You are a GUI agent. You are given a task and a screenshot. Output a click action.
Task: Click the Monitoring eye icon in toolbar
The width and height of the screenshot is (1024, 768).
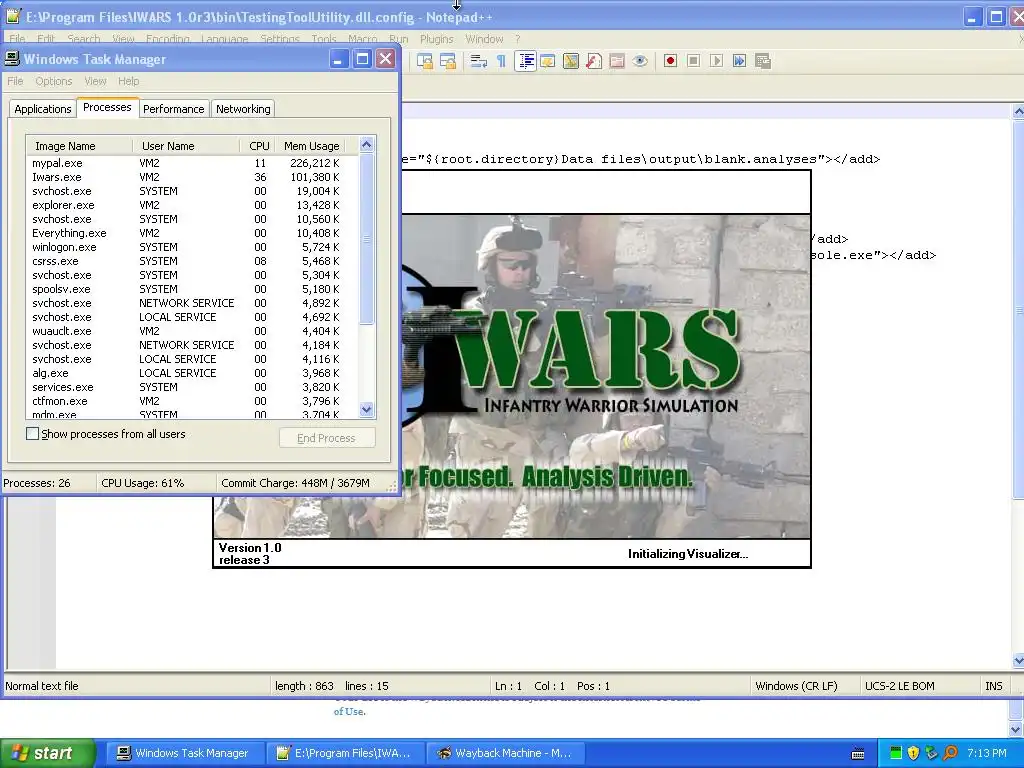click(640, 61)
